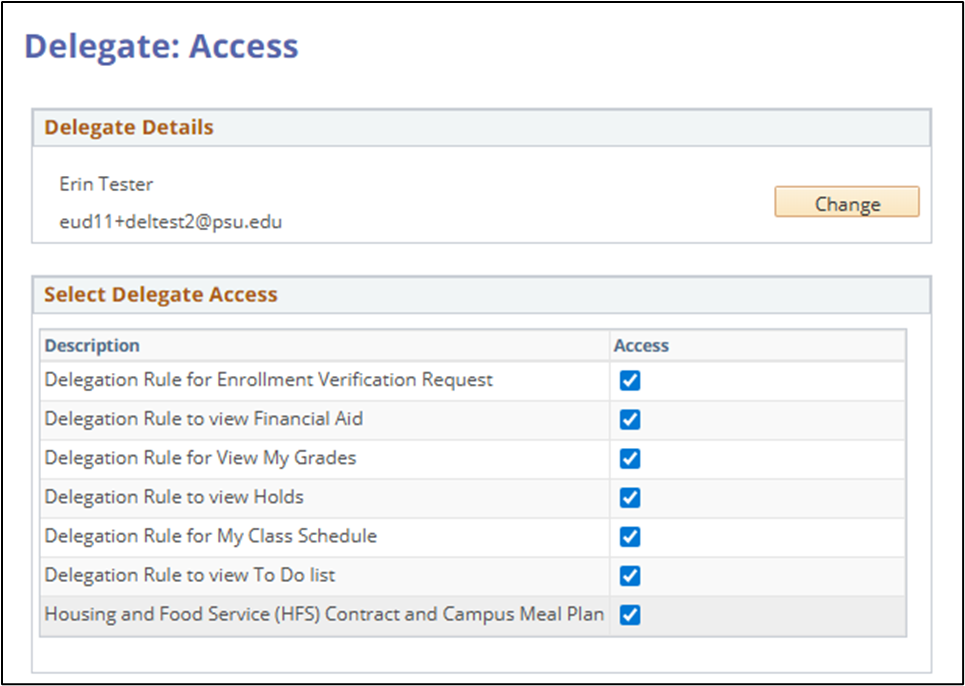Select the View My Grades rule text
This screenshot has height=686, width=965.
[x=200, y=458]
